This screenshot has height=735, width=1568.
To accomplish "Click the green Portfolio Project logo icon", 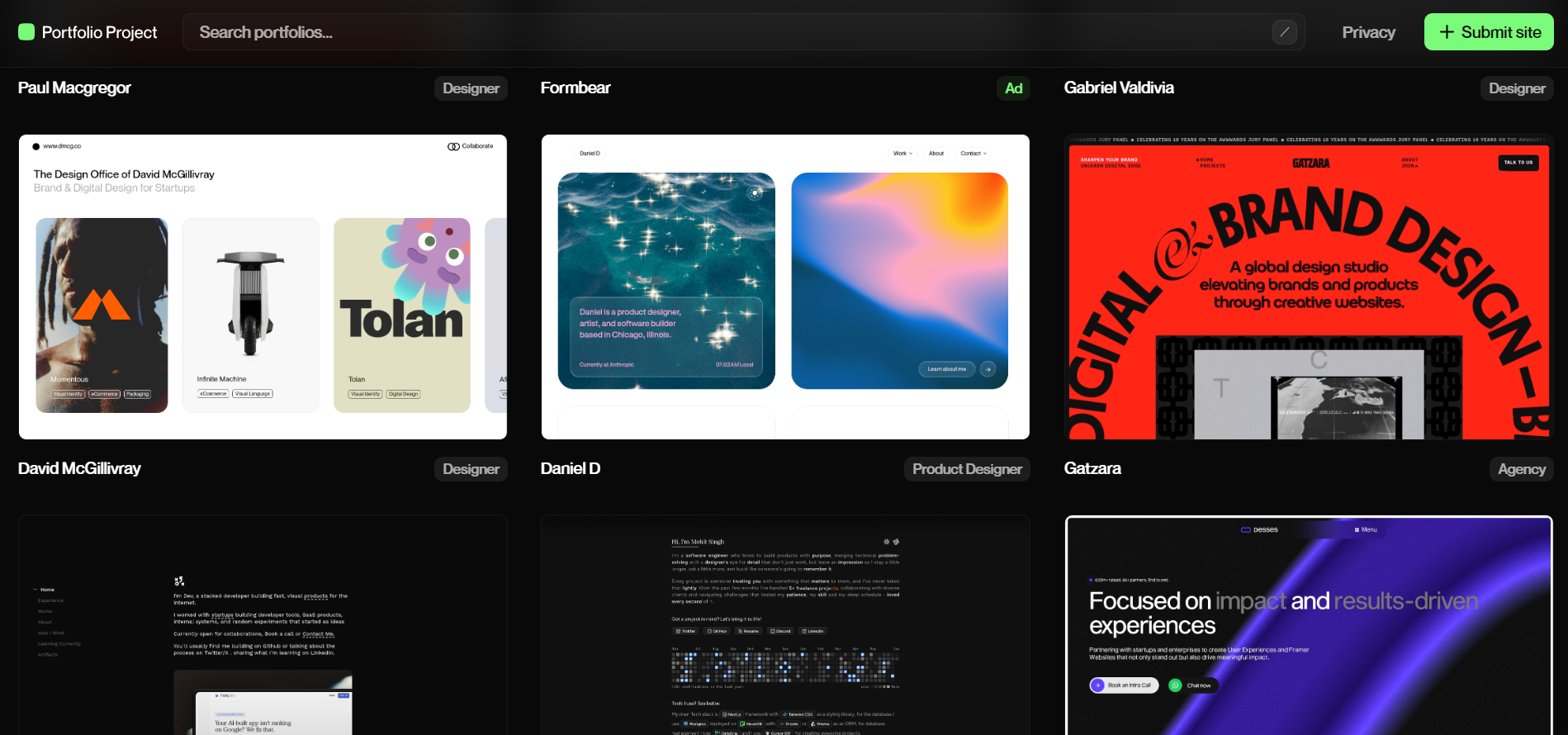I will pyautogui.click(x=26, y=32).
